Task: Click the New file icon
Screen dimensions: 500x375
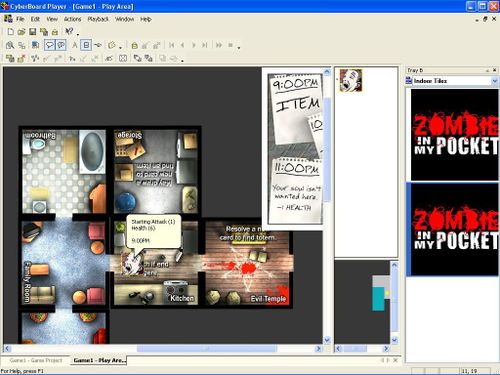Action: click(10, 32)
